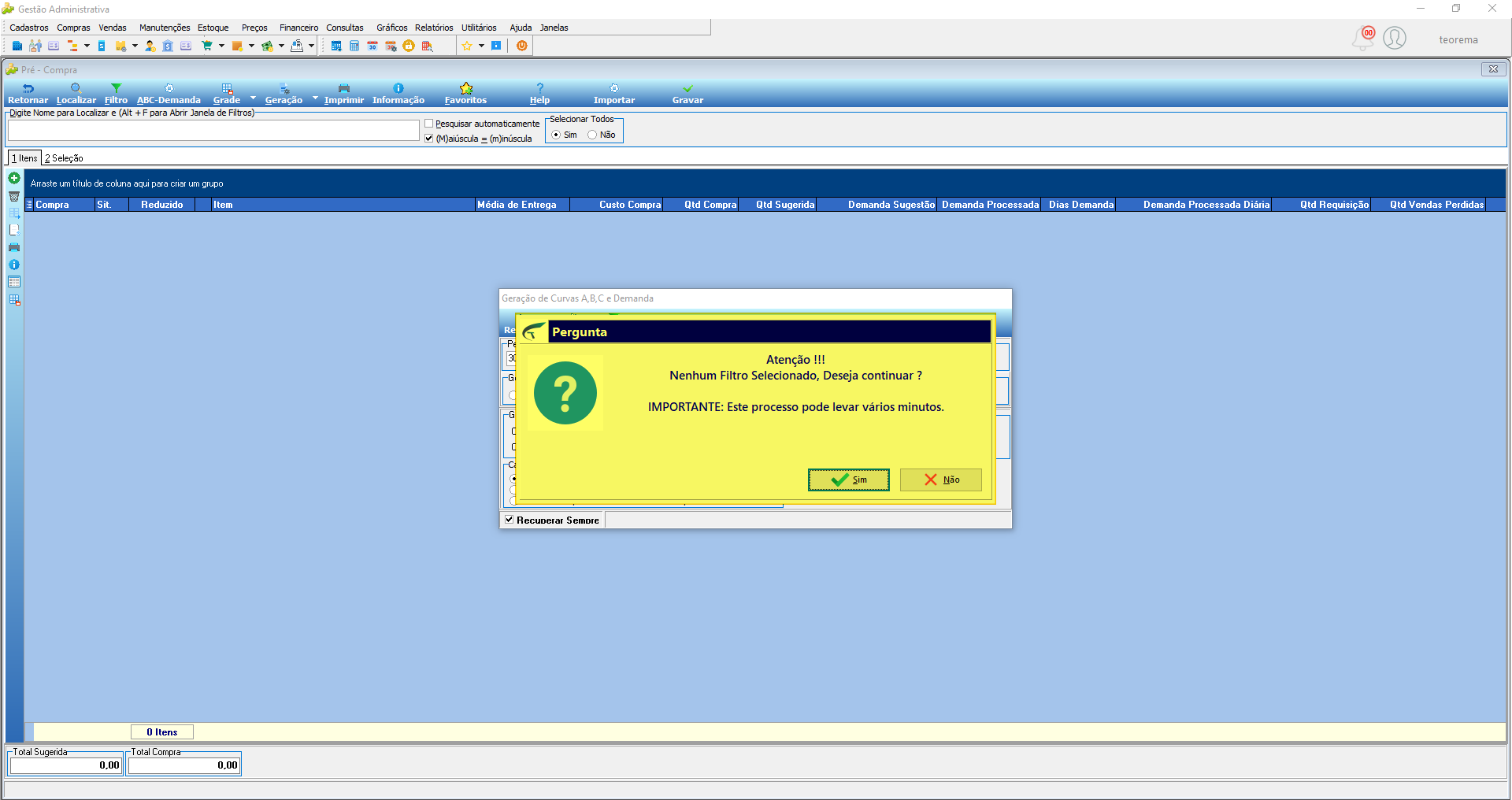Click the basket icon in left sidebar
The image size is (1512, 800).
coord(14,196)
